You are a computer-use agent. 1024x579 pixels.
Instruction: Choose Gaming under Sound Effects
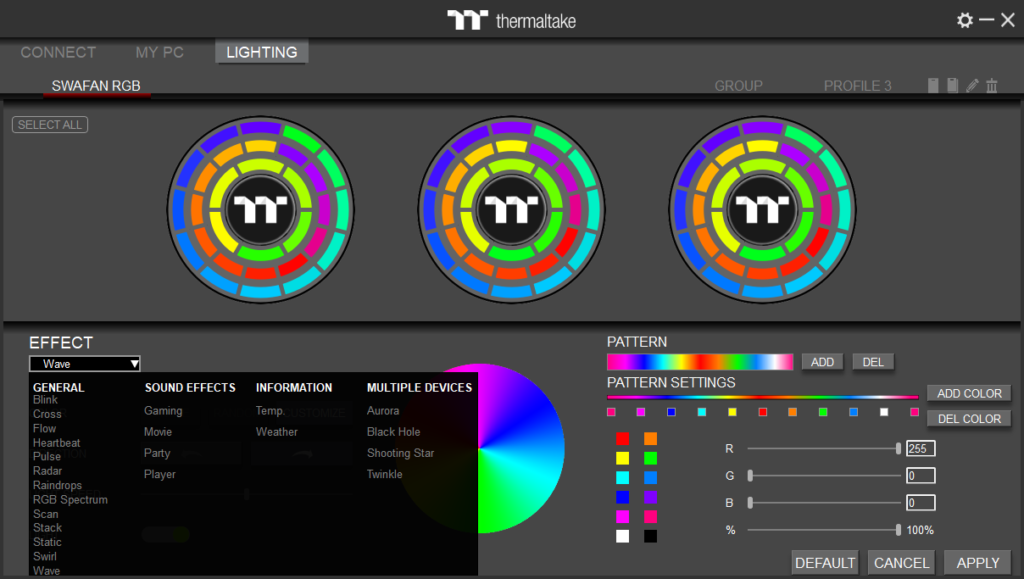tap(163, 411)
